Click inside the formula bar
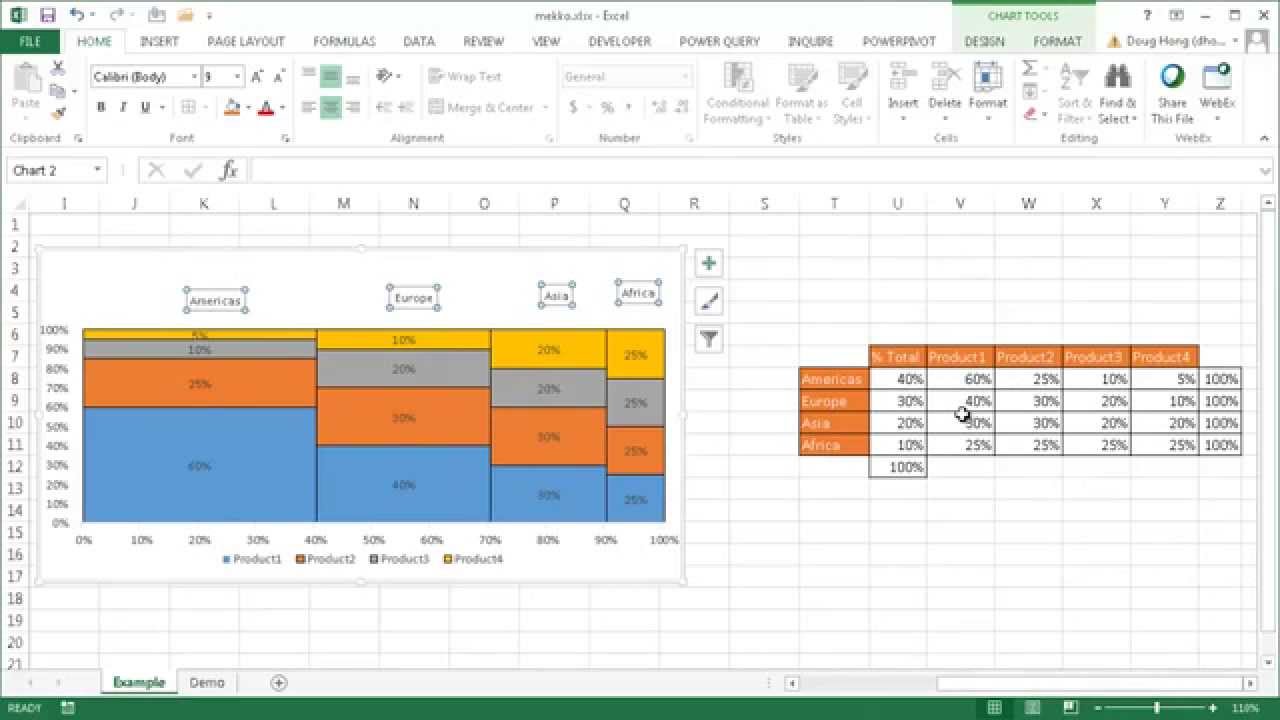The width and height of the screenshot is (1280, 720). coord(755,170)
